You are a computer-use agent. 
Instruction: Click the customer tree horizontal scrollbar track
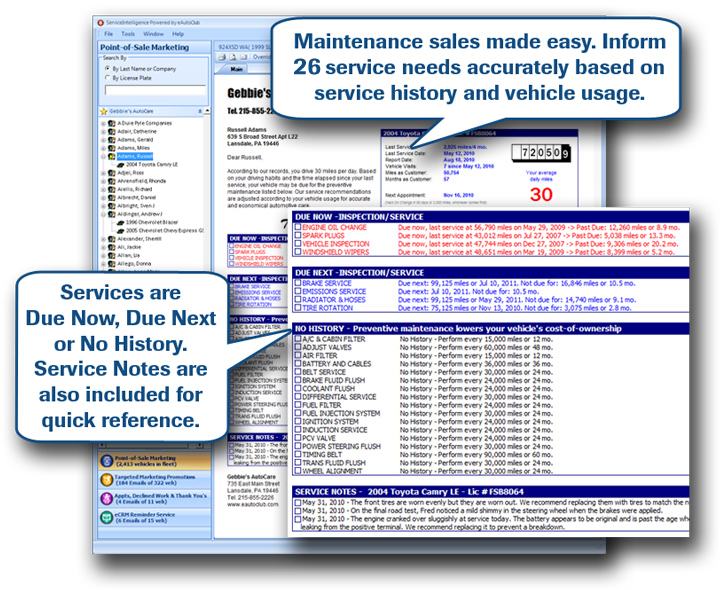[x=151, y=445]
